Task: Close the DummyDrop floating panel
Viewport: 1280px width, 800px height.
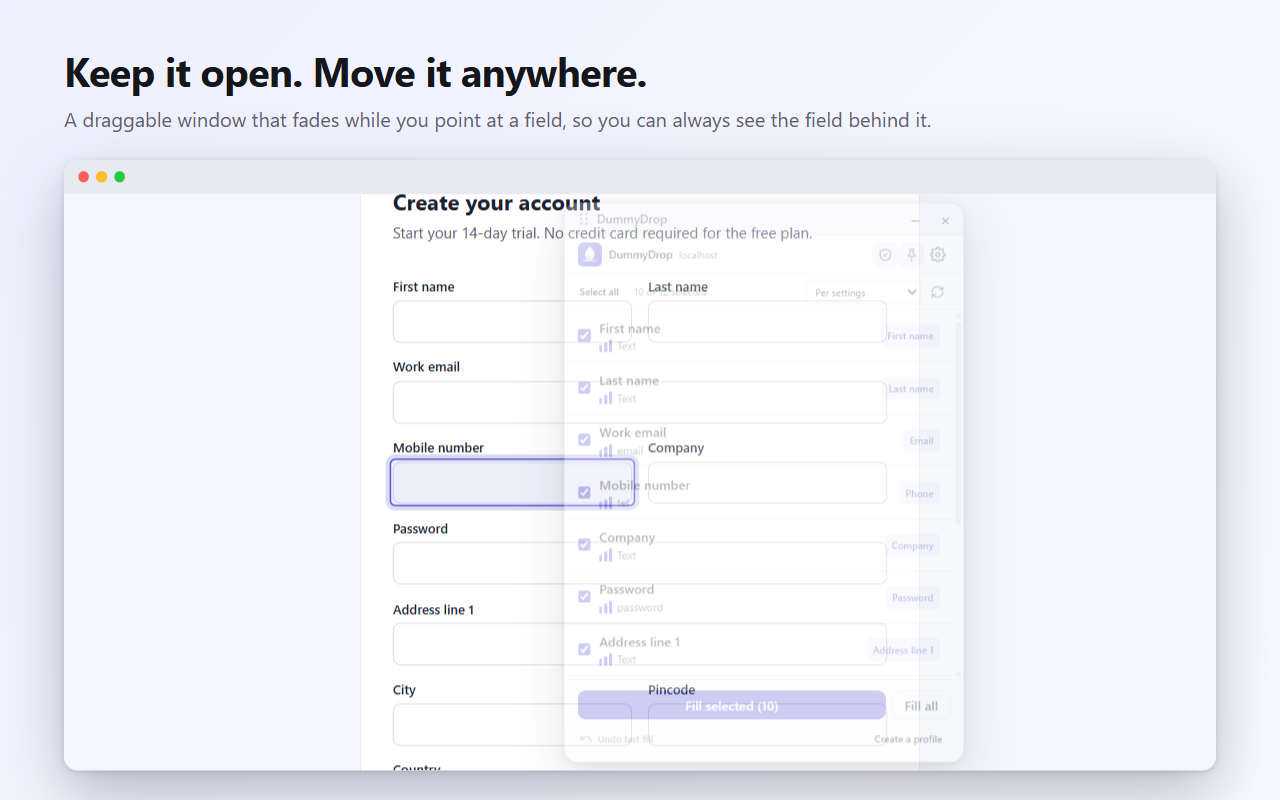Action: pos(945,220)
